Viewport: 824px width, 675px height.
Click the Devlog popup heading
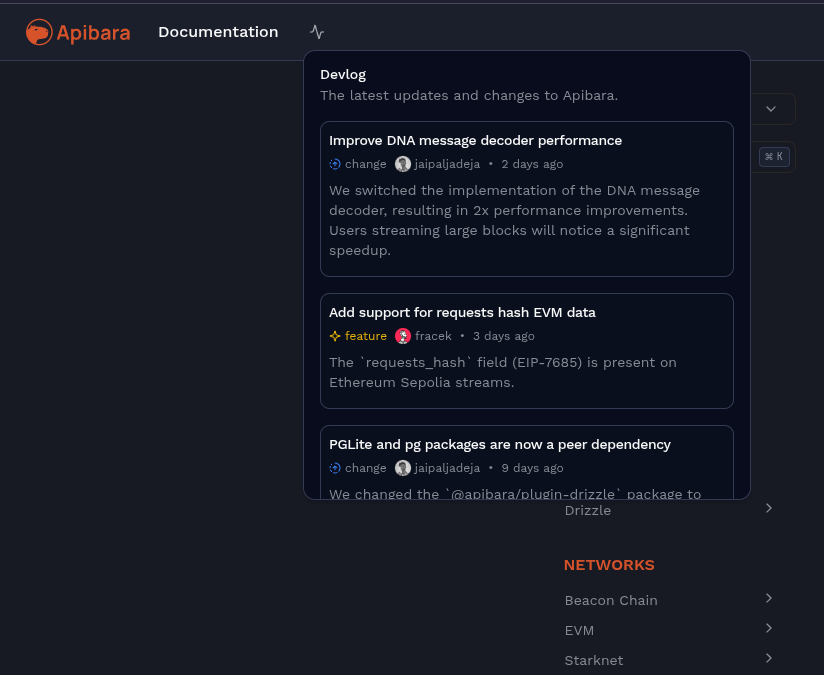(343, 75)
